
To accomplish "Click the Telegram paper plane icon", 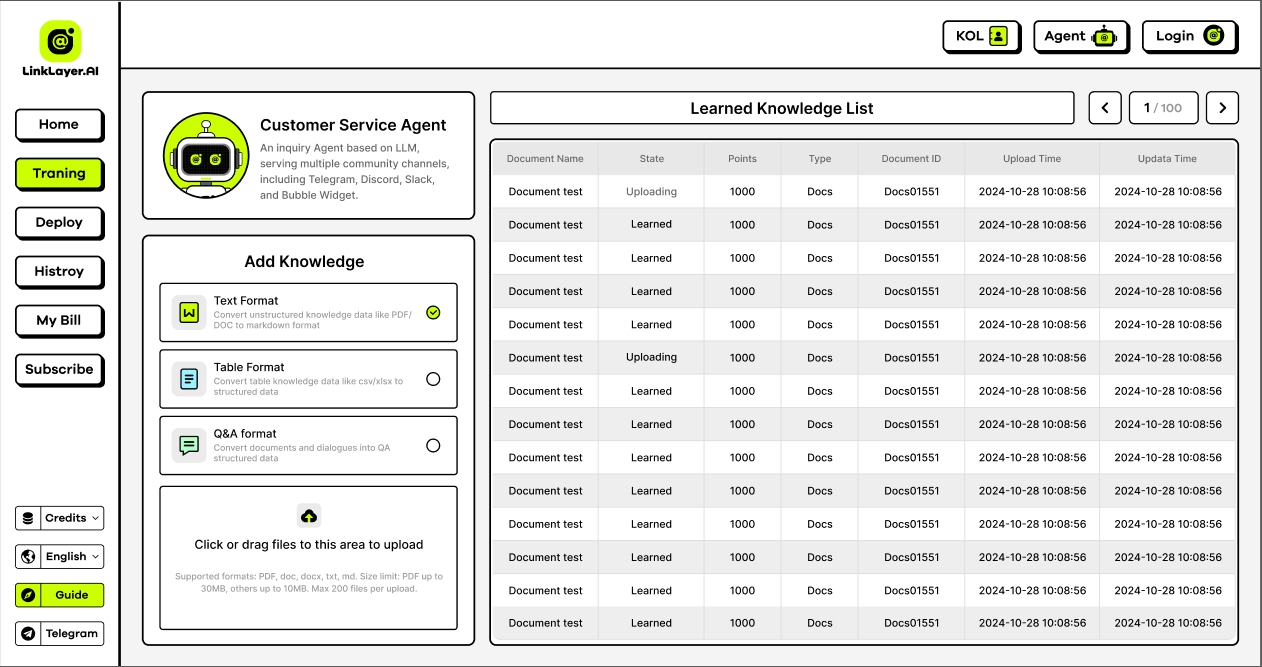I will (28, 633).
